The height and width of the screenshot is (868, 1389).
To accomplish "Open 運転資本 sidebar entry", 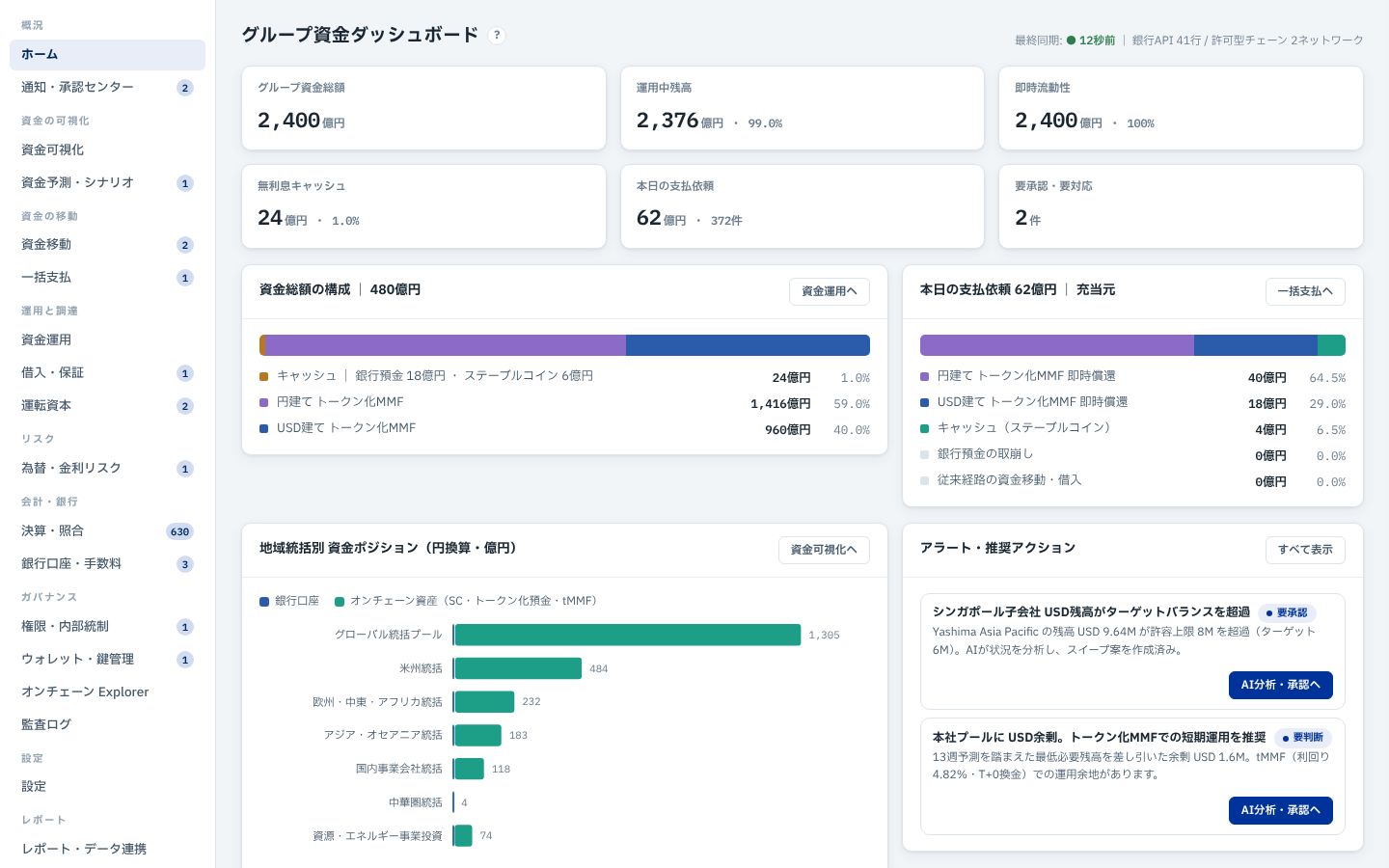I will click(x=107, y=406).
